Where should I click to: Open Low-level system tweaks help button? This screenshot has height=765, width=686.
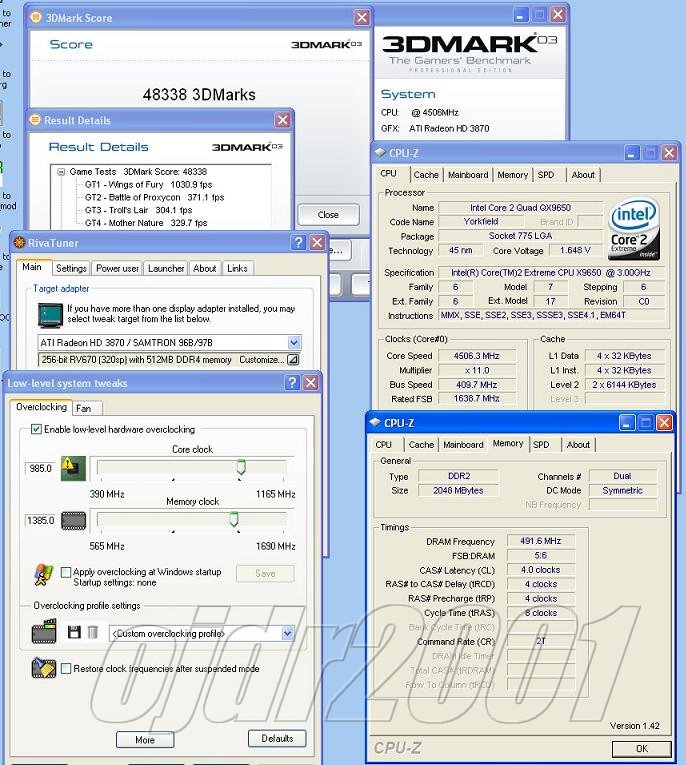tap(292, 382)
